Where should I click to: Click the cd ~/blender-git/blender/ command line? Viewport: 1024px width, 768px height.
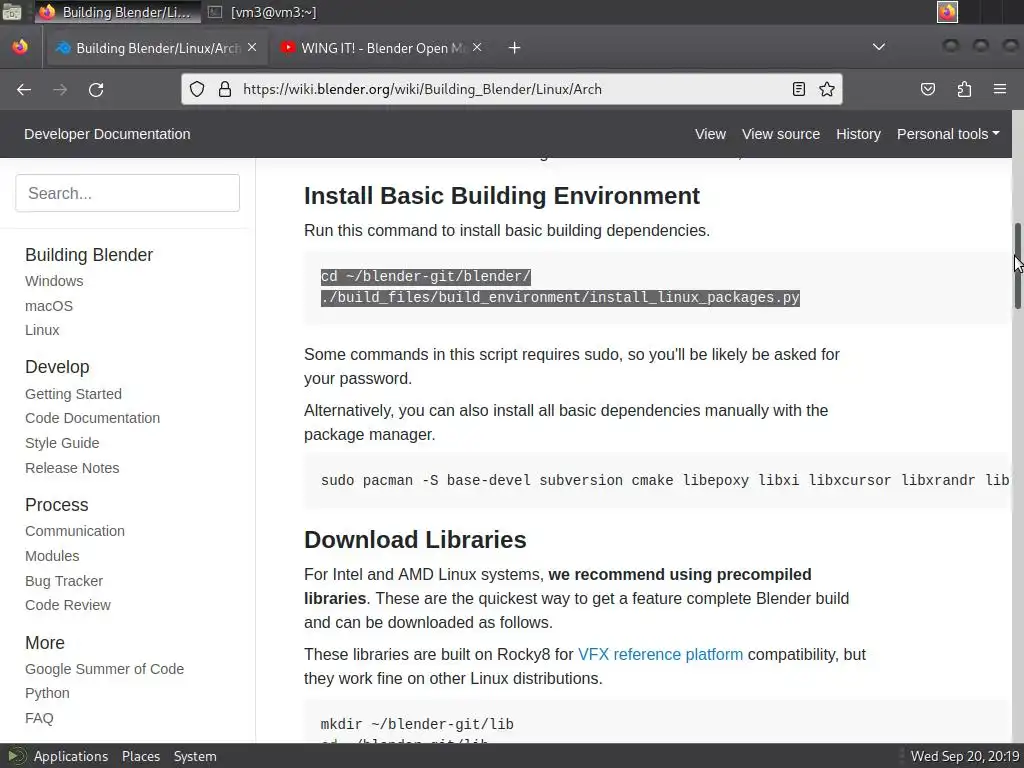click(x=426, y=276)
